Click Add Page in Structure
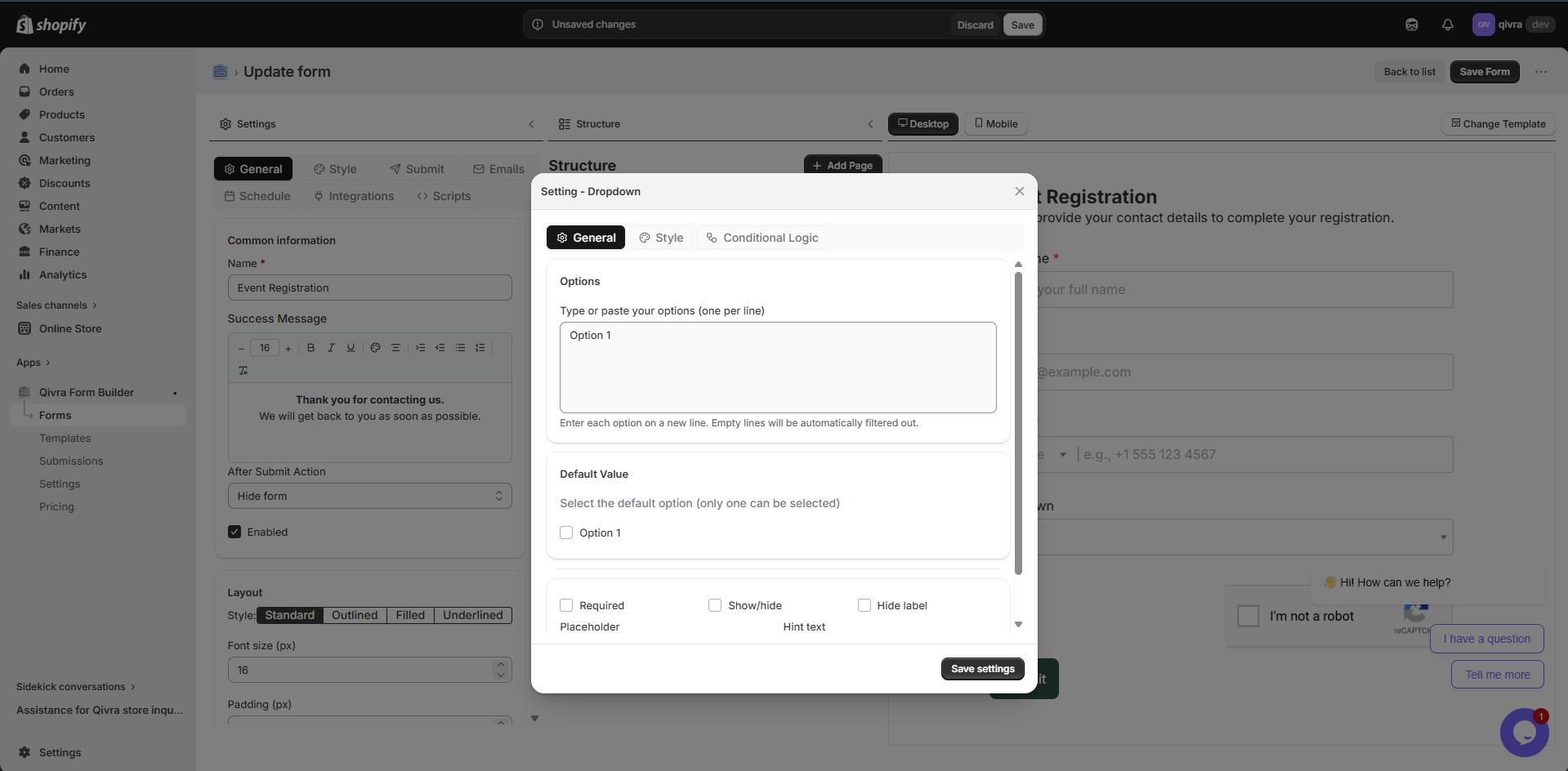 (x=842, y=165)
